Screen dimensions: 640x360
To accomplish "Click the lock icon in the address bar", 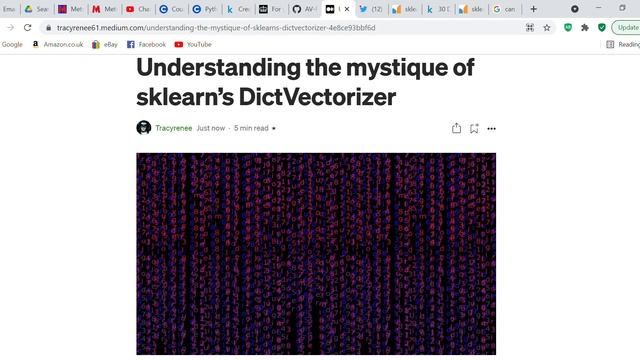I will click(x=49, y=28).
